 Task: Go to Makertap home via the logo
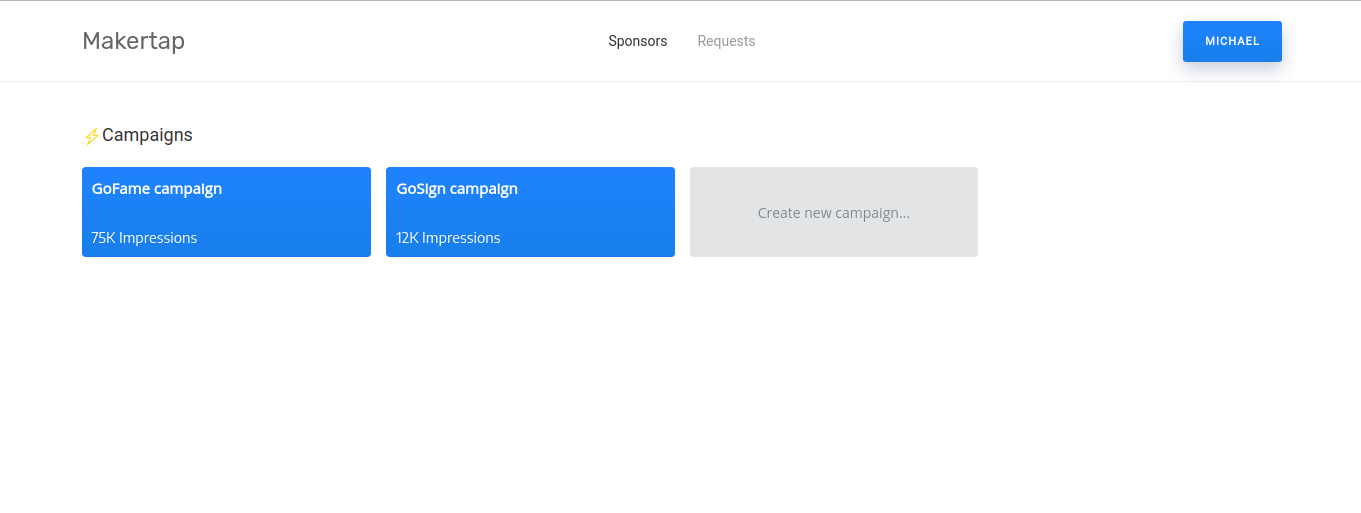tap(133, 41)
